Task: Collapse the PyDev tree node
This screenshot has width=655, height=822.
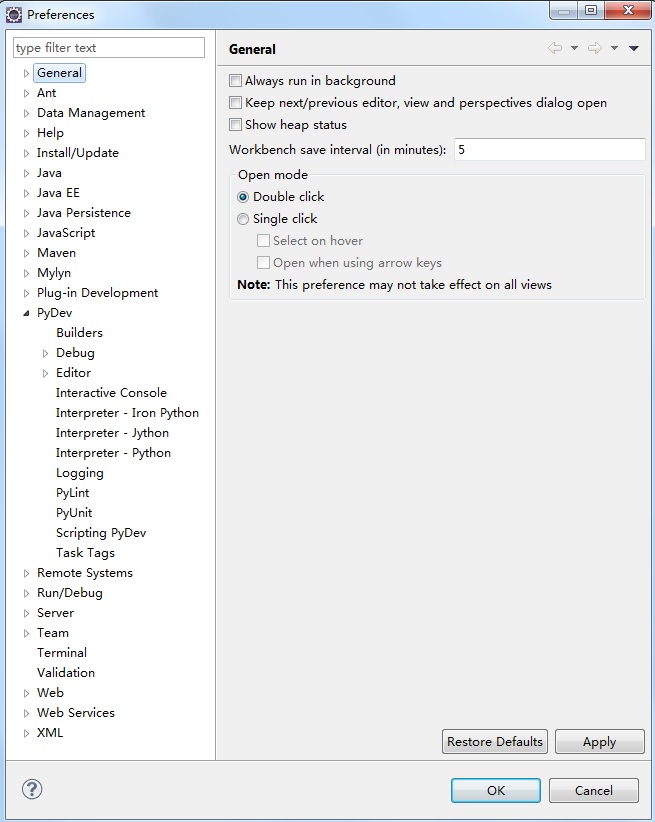Action: [x=26, y=313]
